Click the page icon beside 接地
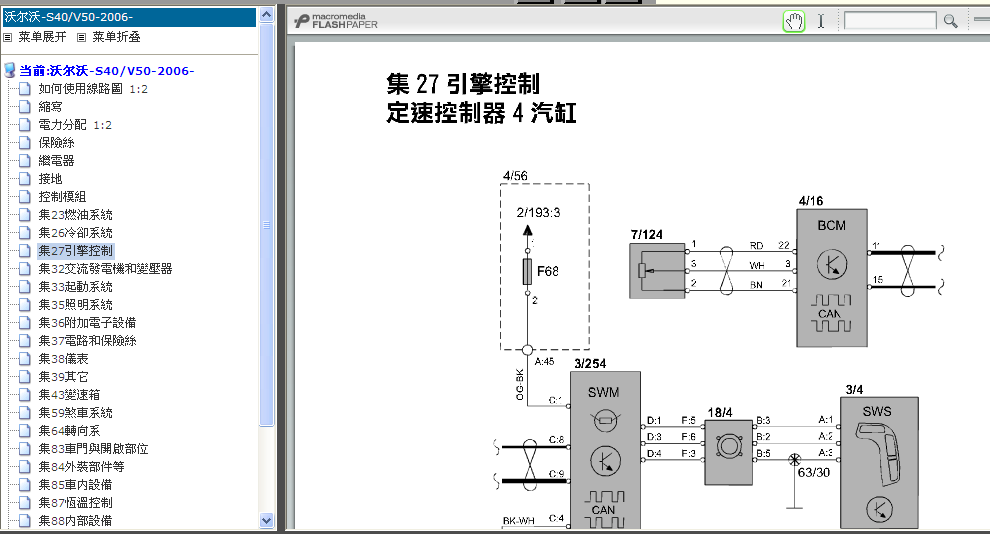 (25, 179)
